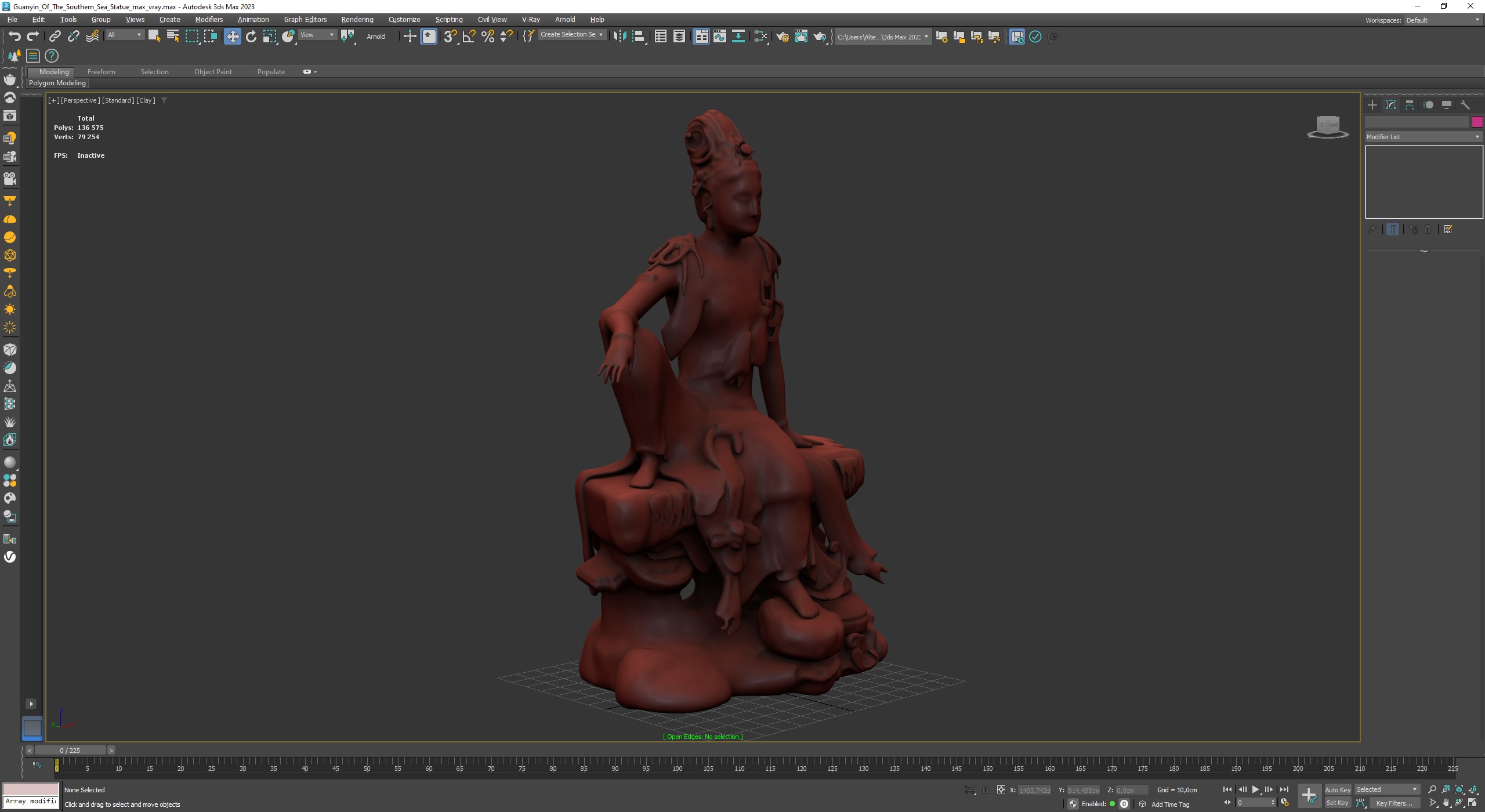Toggle the autosave disk icon in toolbar
Image resolution: width=1485 pixels, height=812 pixels.
(x=1016, y=37)
